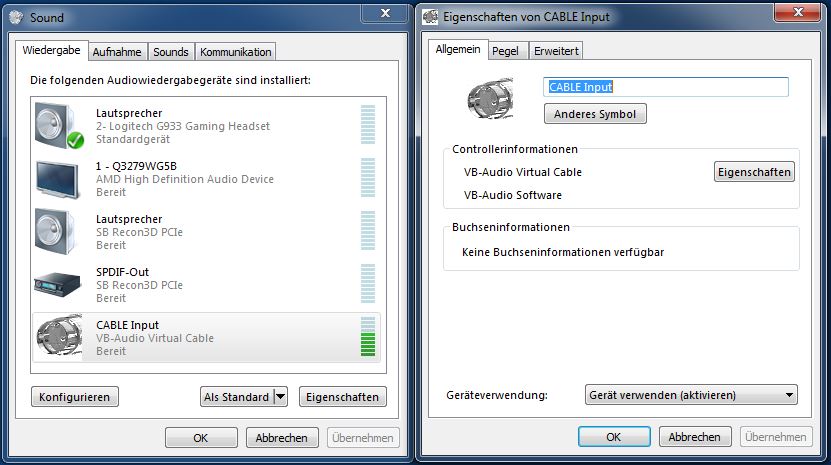Click the CABLE Input name text field

tap(666, 87)
